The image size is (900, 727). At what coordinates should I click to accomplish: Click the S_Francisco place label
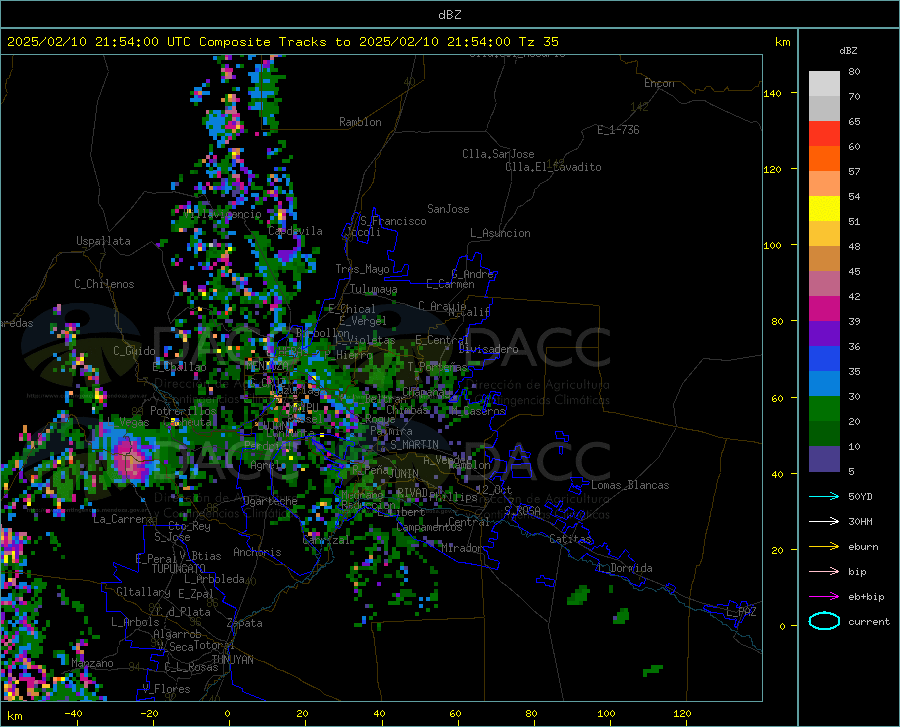click(393, 221)
